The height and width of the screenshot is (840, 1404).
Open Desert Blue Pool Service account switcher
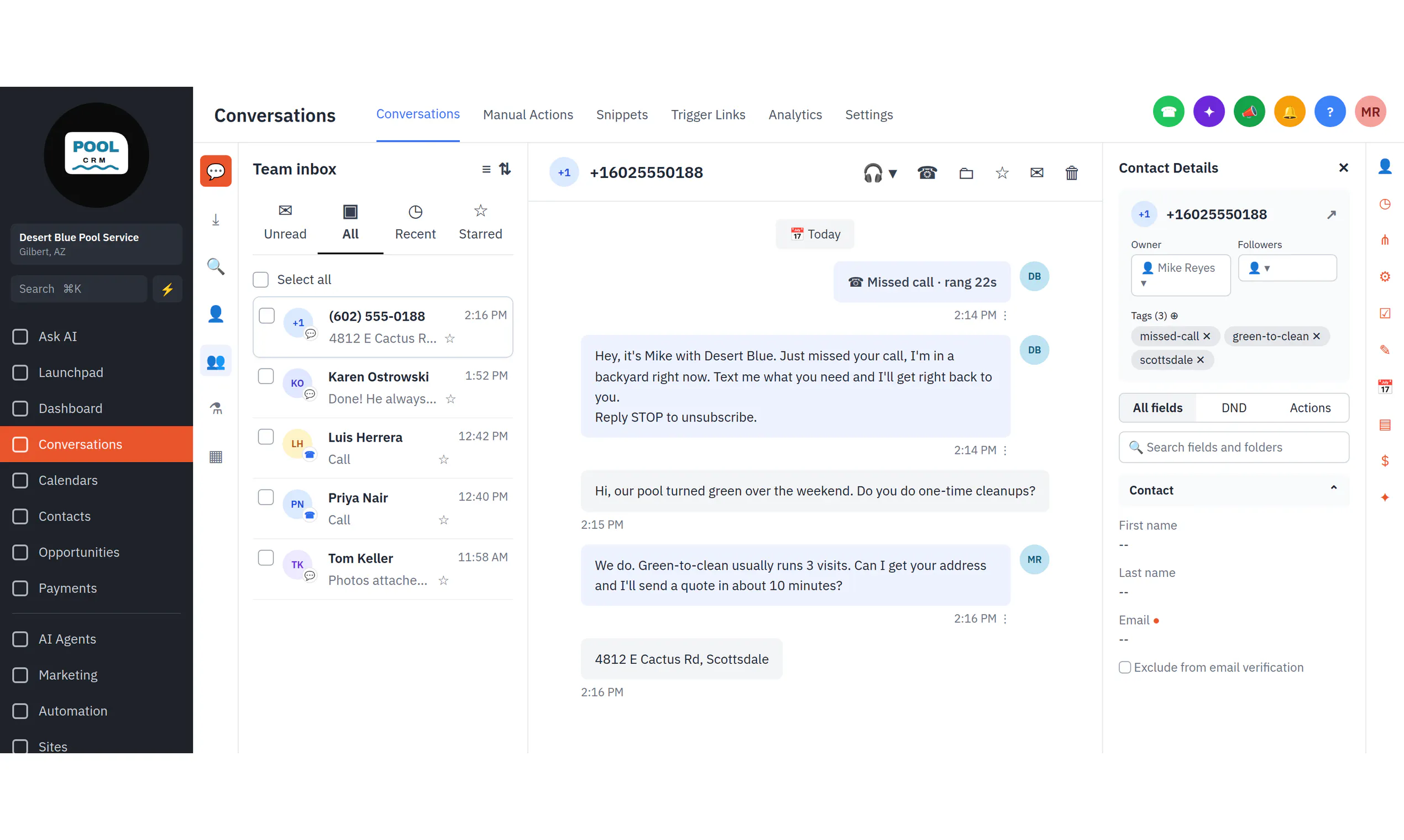pos(96,244)
